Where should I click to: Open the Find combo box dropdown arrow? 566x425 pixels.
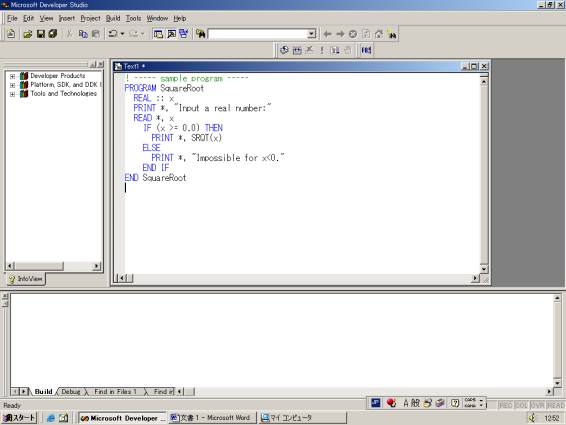pos(311,34)
